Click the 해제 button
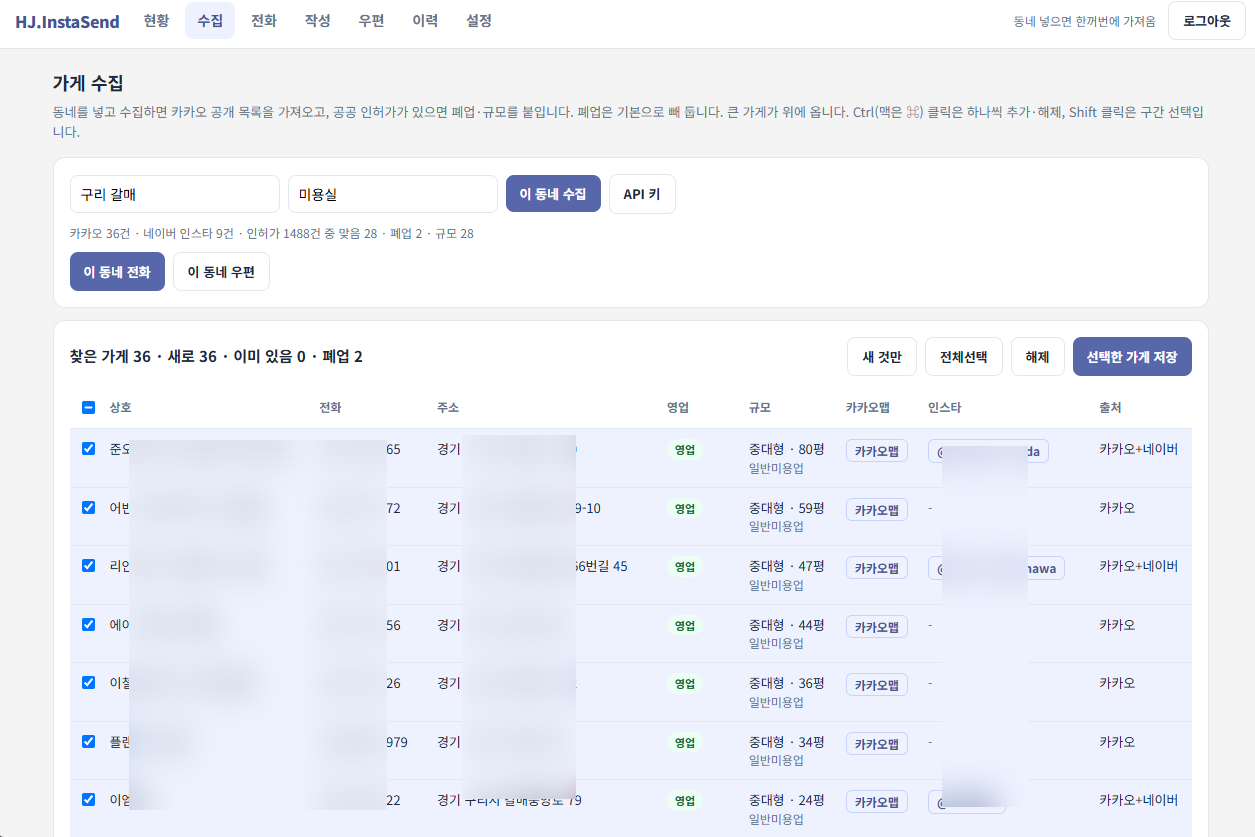Image resolution: width=1255 pixels, height=837 pixels. click(1038, 356)
